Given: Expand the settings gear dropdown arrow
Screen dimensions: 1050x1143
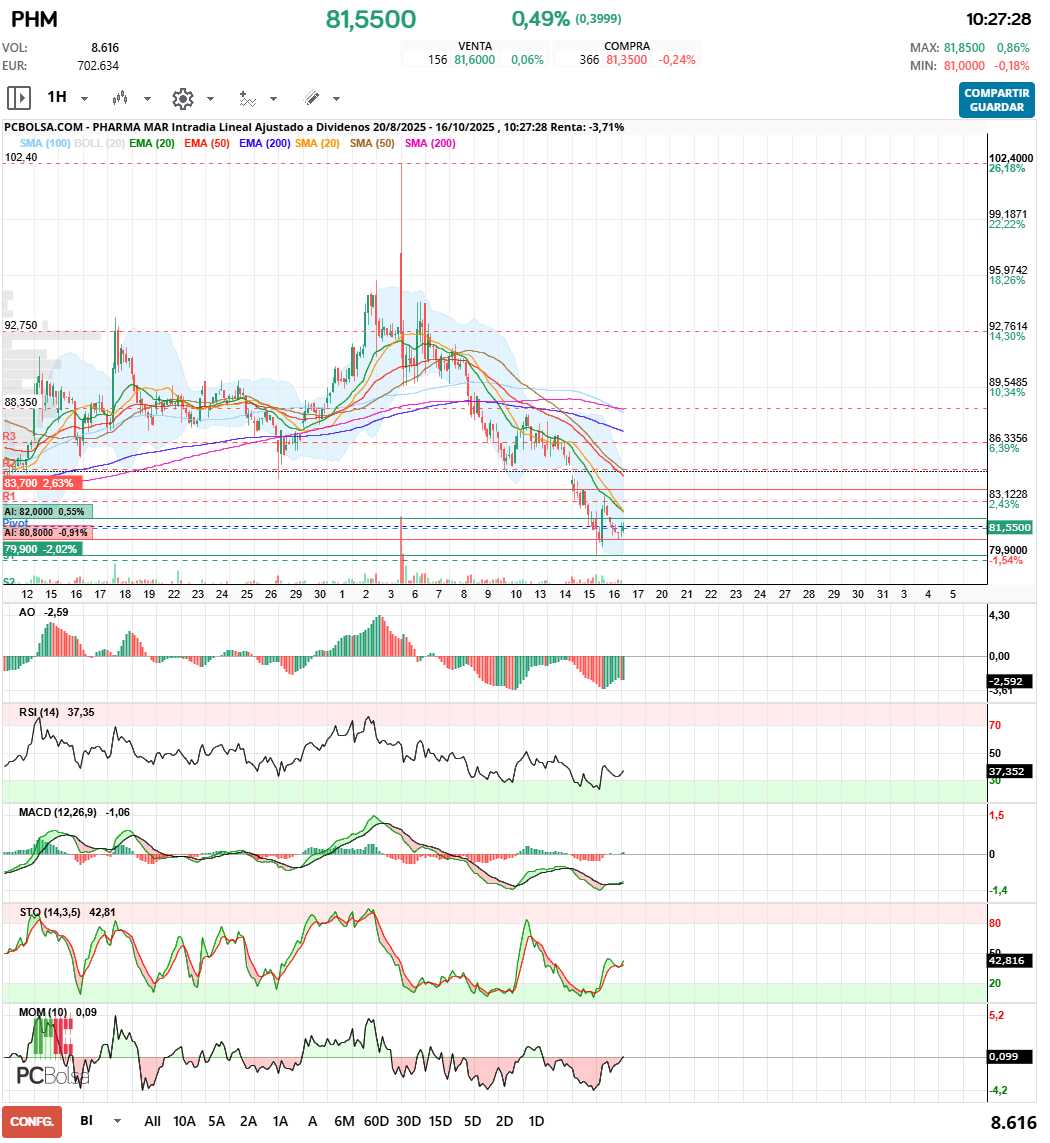Looking at the screenshot, I should coord(211,99).
